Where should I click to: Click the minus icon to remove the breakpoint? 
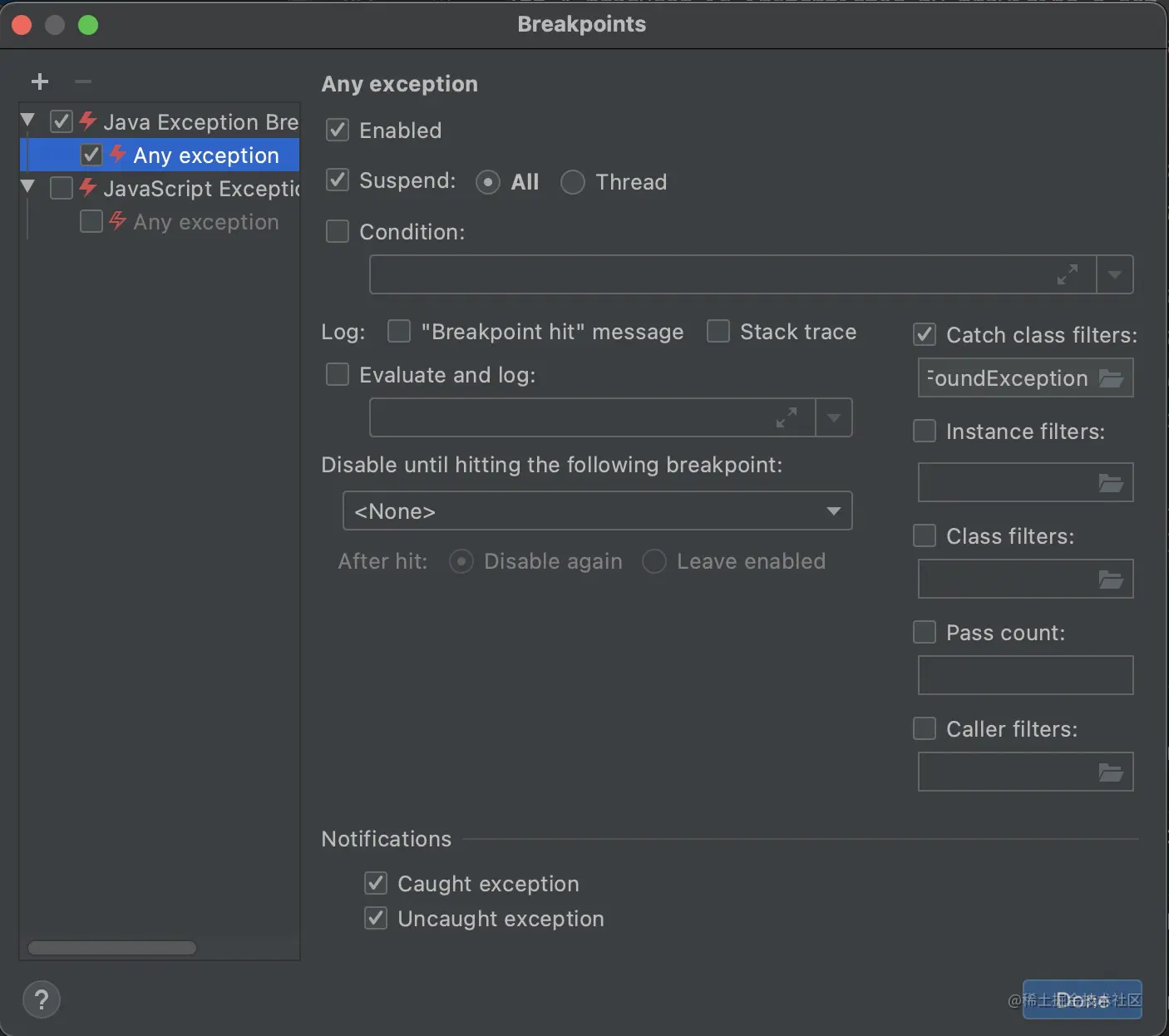pos(83,81)
